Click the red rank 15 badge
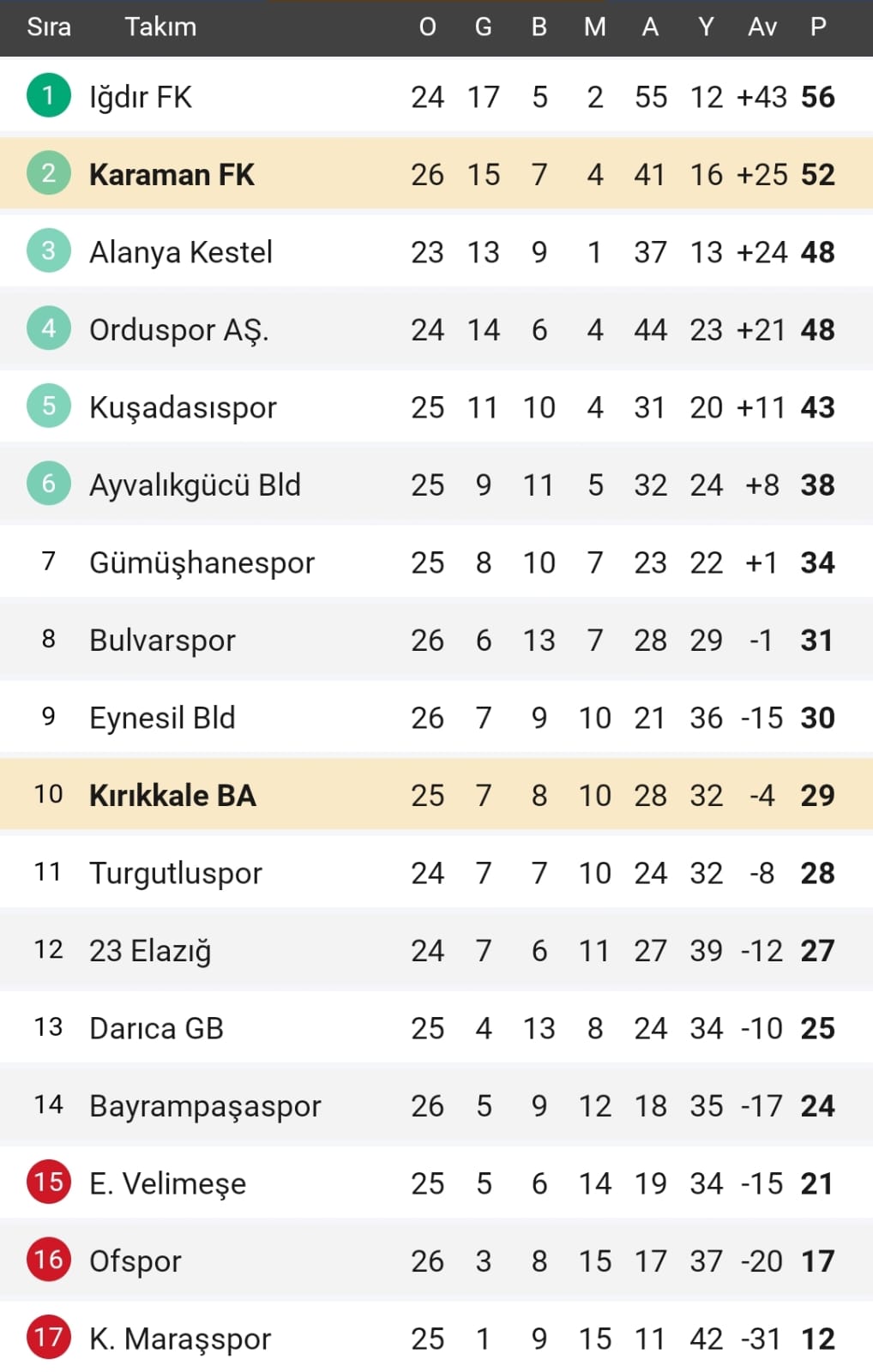 pos(48,1182)
